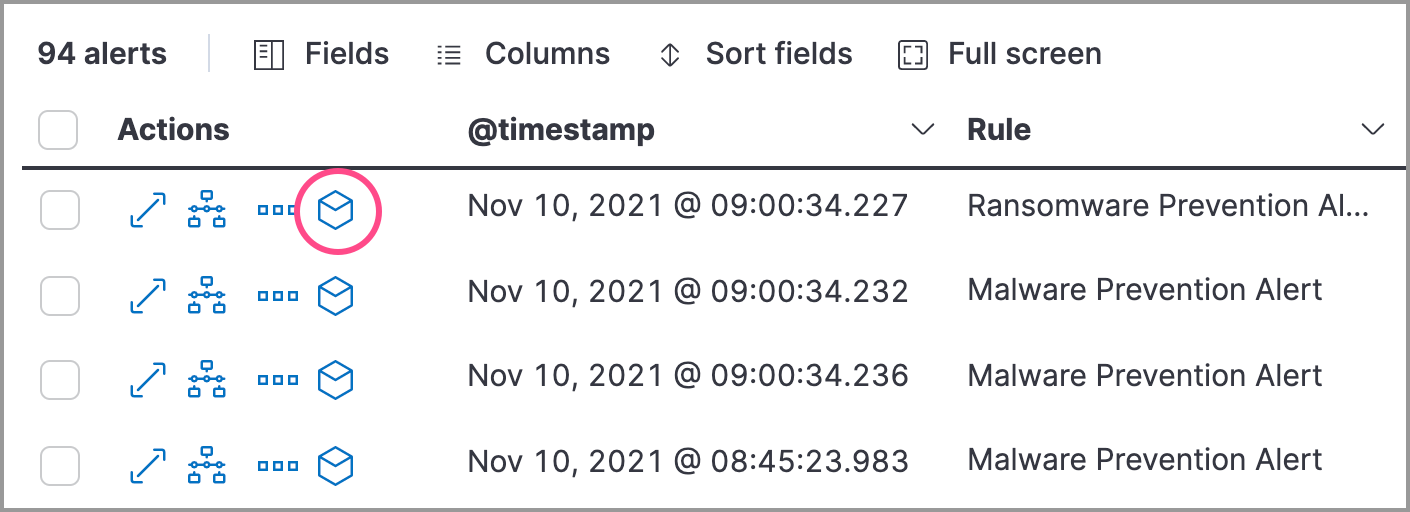Open the @timestamp column dropdown chevron
This screenshot has width=1410, height=512.
[x=923, y=130]
